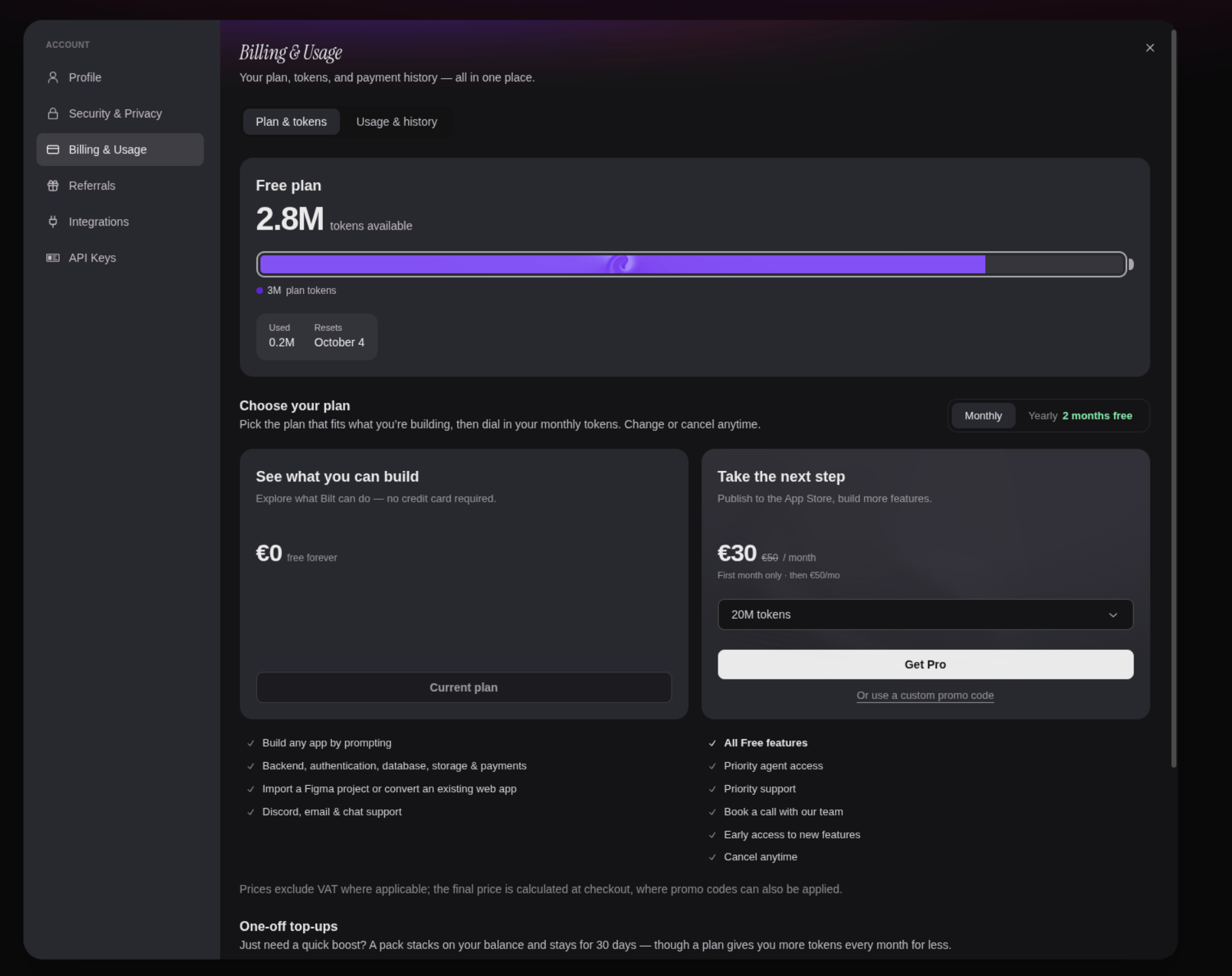Screen dimensions: 1232x976
Task: Click the Profile person icon
Action: 53,77
